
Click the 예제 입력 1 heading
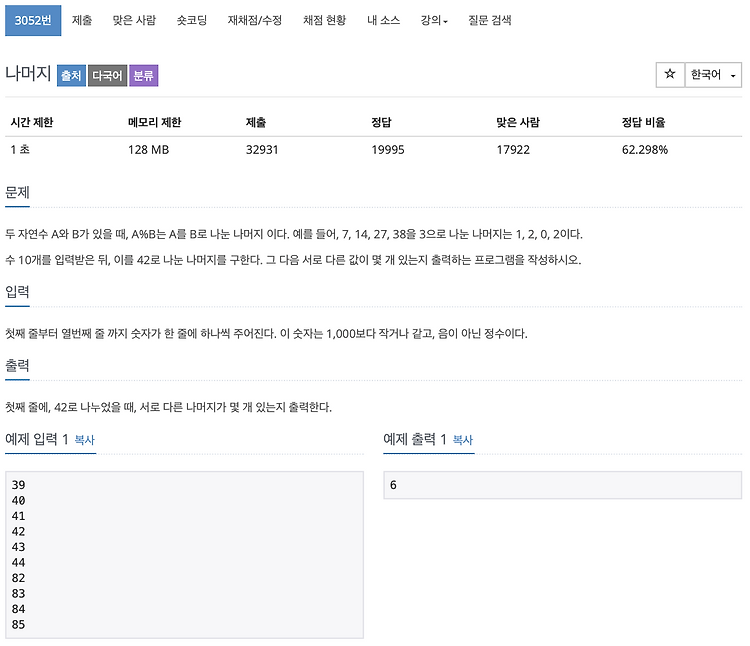click(37, 439)
